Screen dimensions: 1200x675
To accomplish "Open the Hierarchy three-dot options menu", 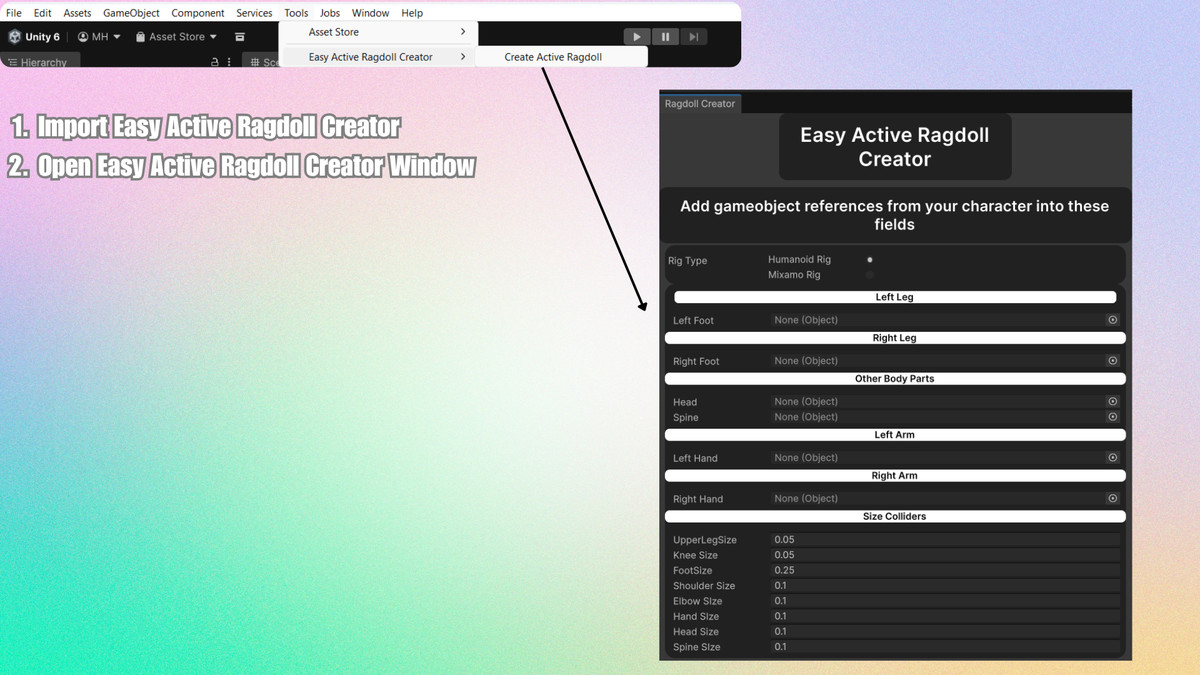I will pyautogui.click(x=228, y=61).
